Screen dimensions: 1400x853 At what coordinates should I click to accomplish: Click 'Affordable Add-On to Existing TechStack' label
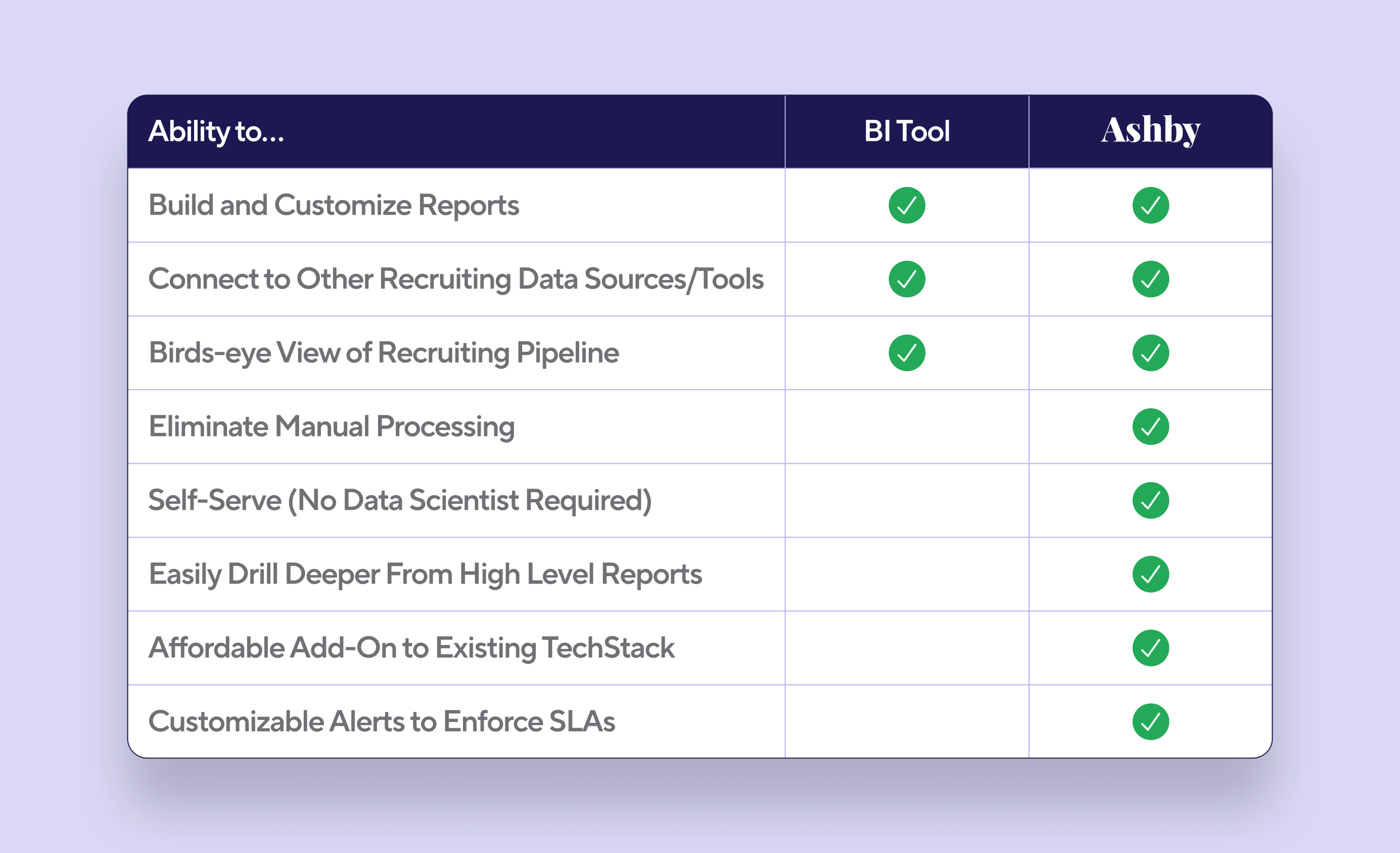tap(411, 648)
